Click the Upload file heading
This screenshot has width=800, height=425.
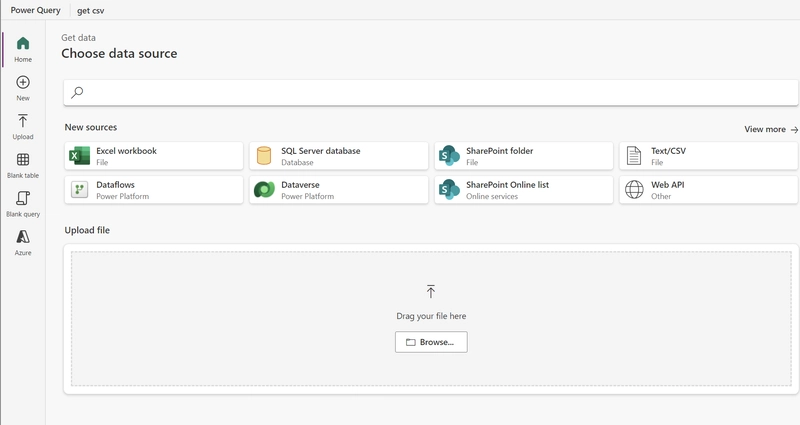87,230
